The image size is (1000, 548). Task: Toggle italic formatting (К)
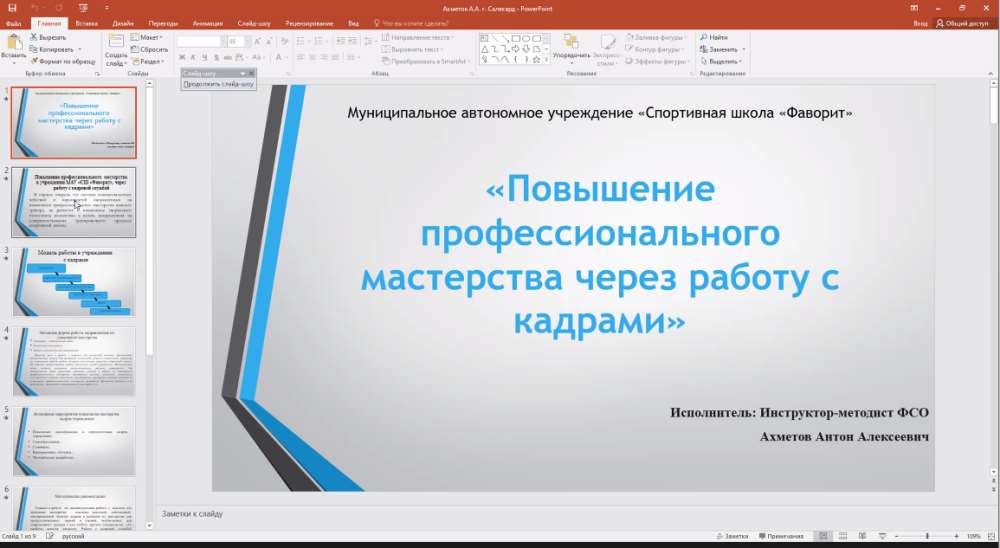coord(192,57)
